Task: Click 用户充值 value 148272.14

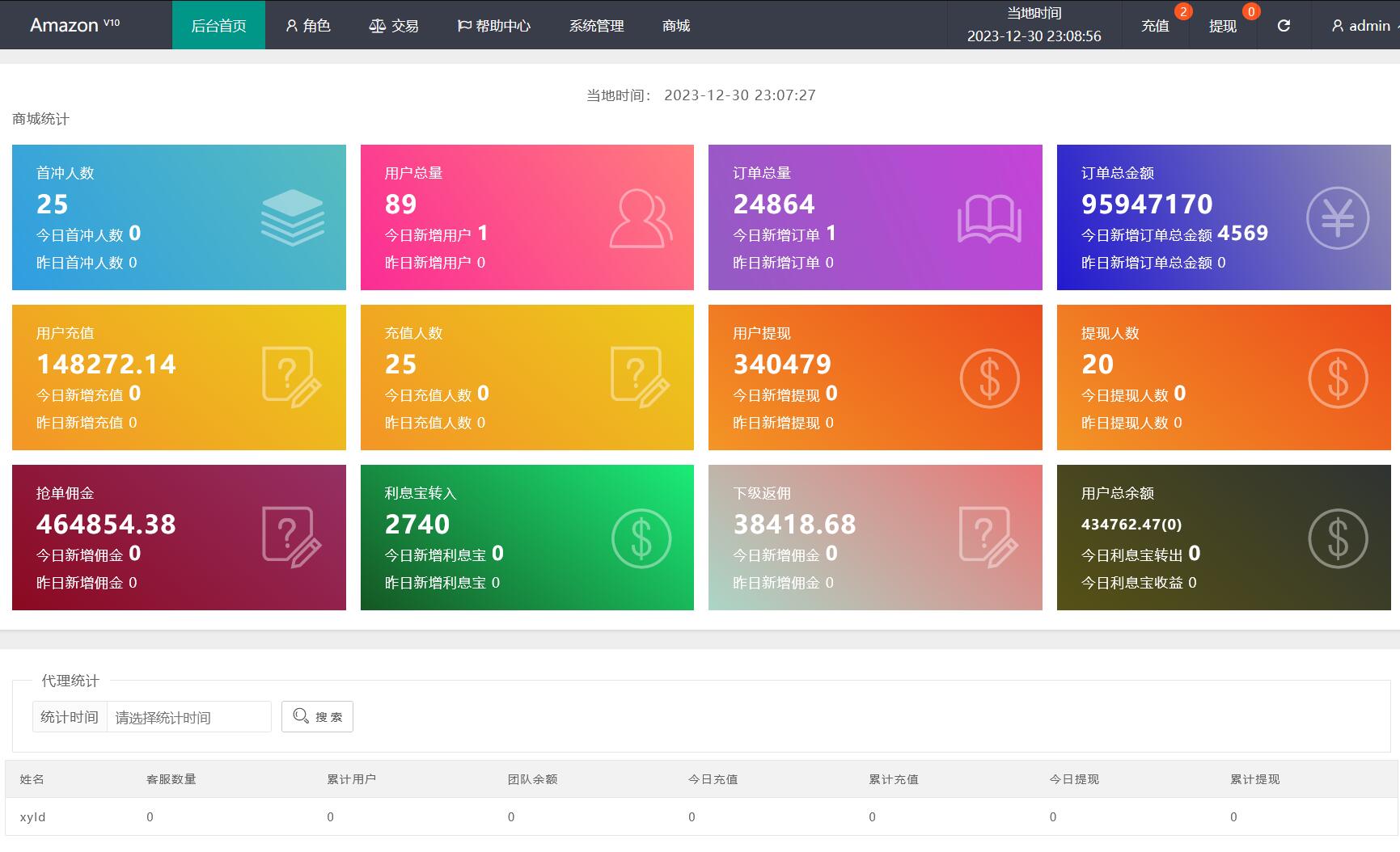Action: (106, 364)
